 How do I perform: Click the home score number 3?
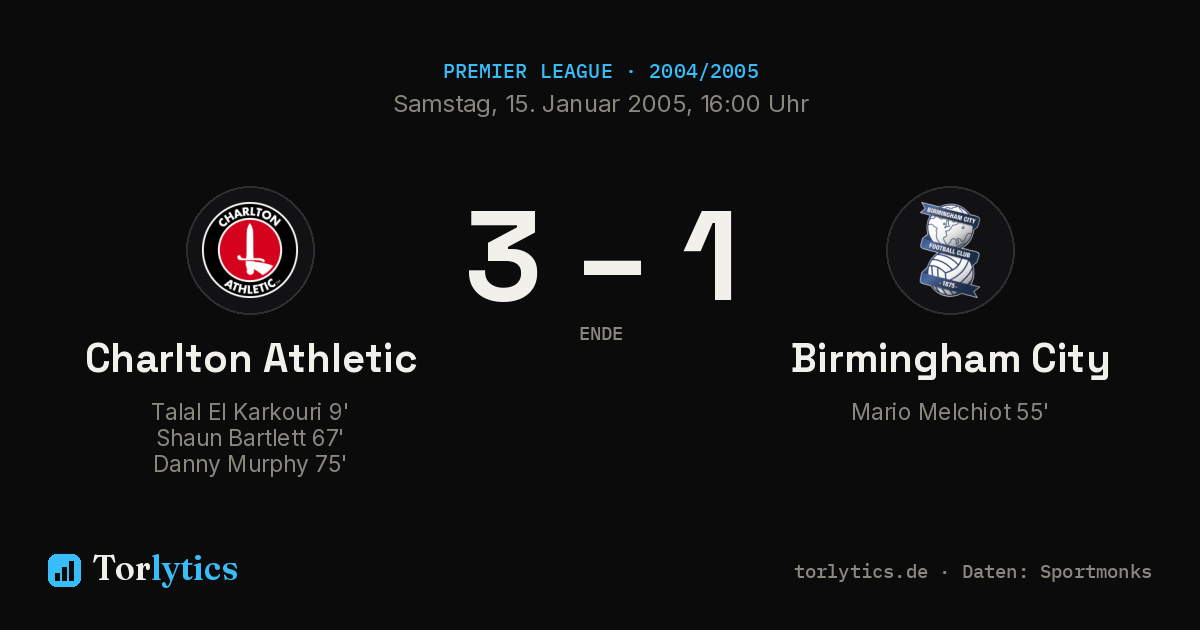pyautogui.click(x=504, y=255)
